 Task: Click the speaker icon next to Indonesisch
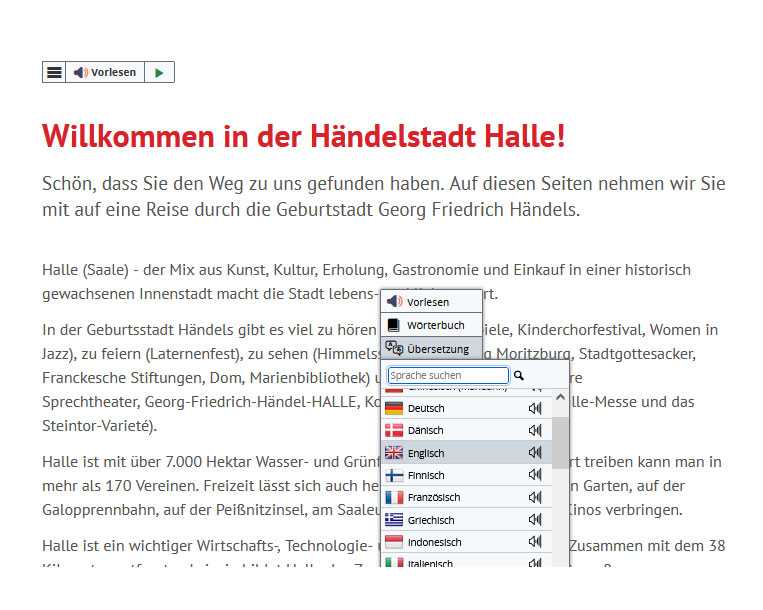click(535, 541)
